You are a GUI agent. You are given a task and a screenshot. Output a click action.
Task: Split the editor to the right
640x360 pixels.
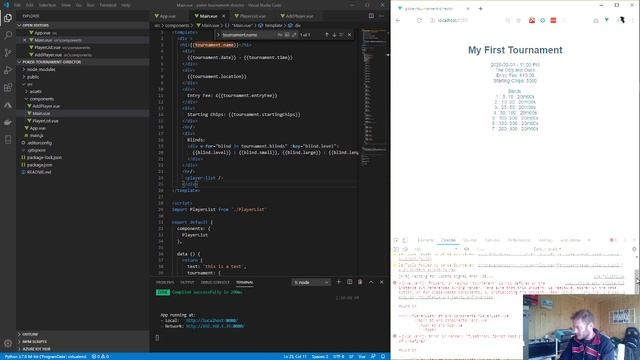click(x=371, y=16)
